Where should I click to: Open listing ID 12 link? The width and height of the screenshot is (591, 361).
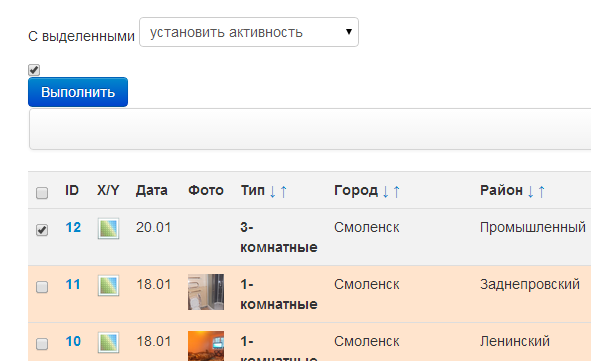(x=73, y=227)
